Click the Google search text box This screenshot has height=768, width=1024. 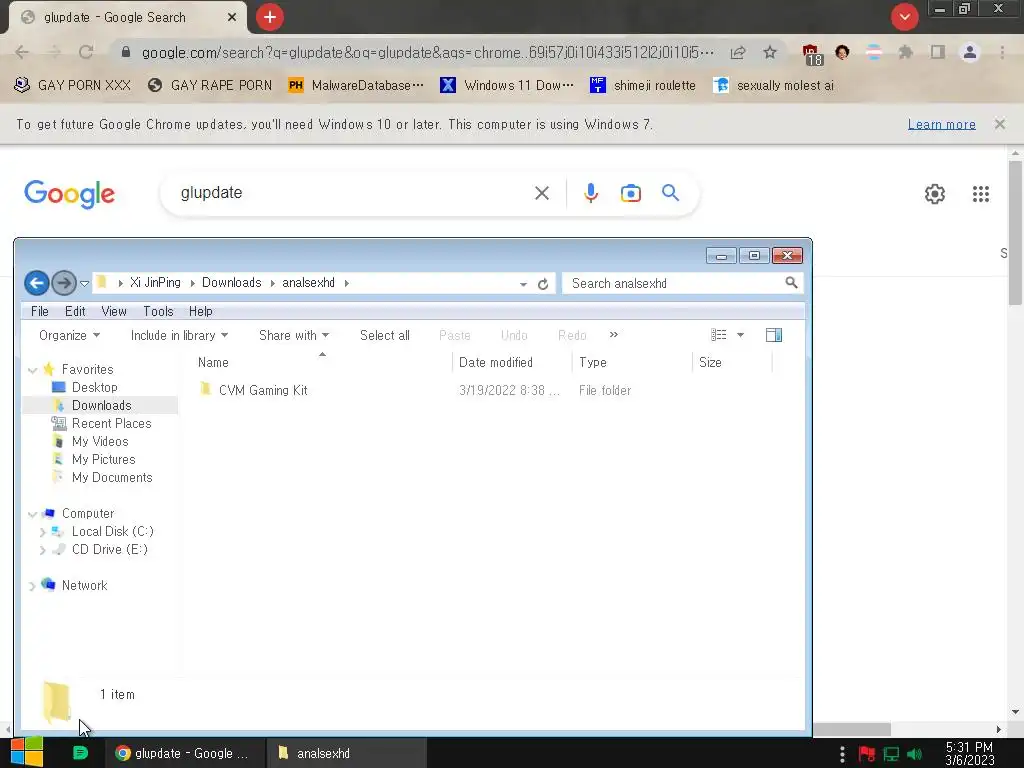point(353,193)
